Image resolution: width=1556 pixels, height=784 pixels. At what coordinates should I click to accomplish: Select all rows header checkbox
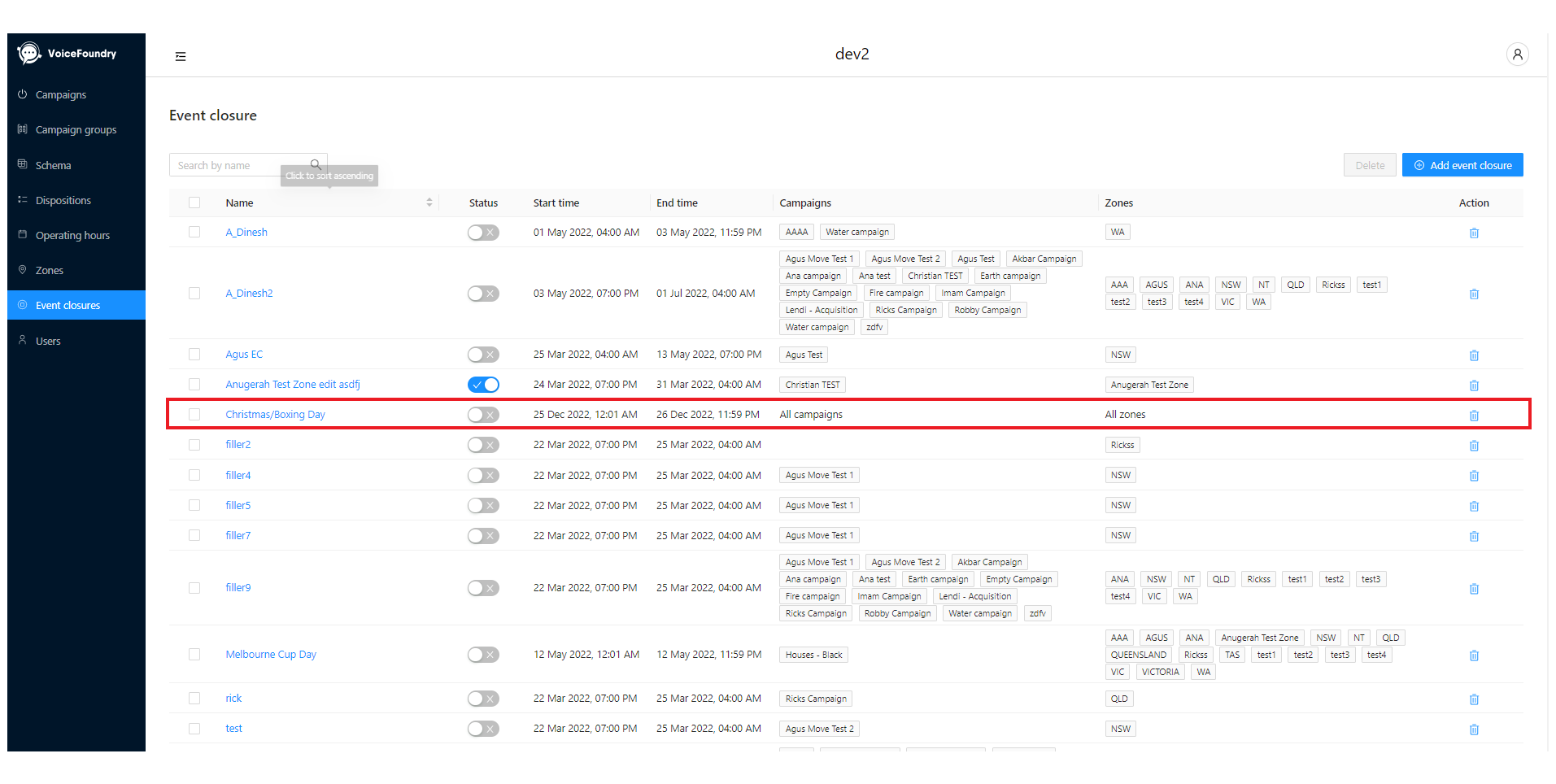click(x=194, y=203)
